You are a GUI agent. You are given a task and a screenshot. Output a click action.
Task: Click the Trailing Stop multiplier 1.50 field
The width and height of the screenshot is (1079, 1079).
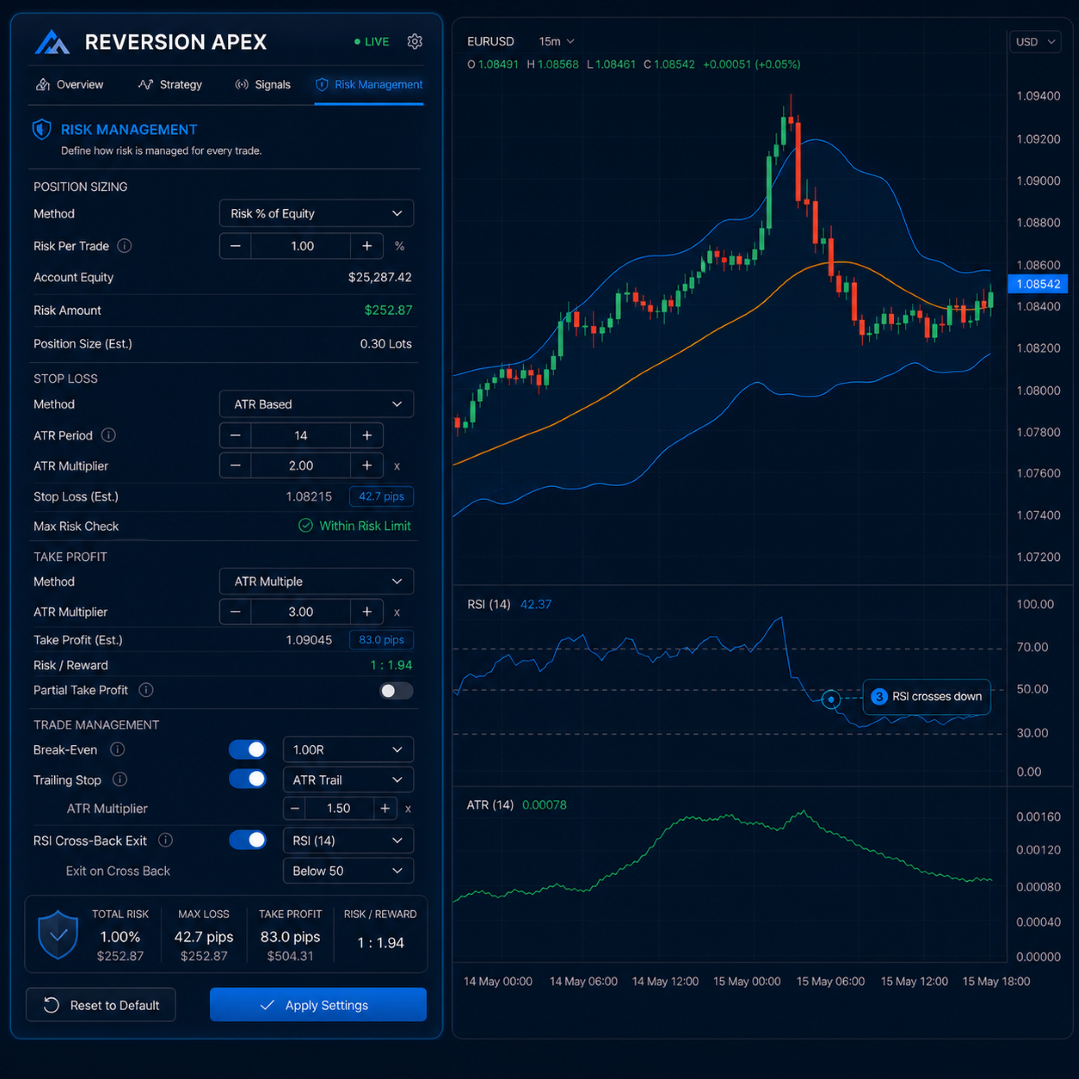click(x=339, y=809)
